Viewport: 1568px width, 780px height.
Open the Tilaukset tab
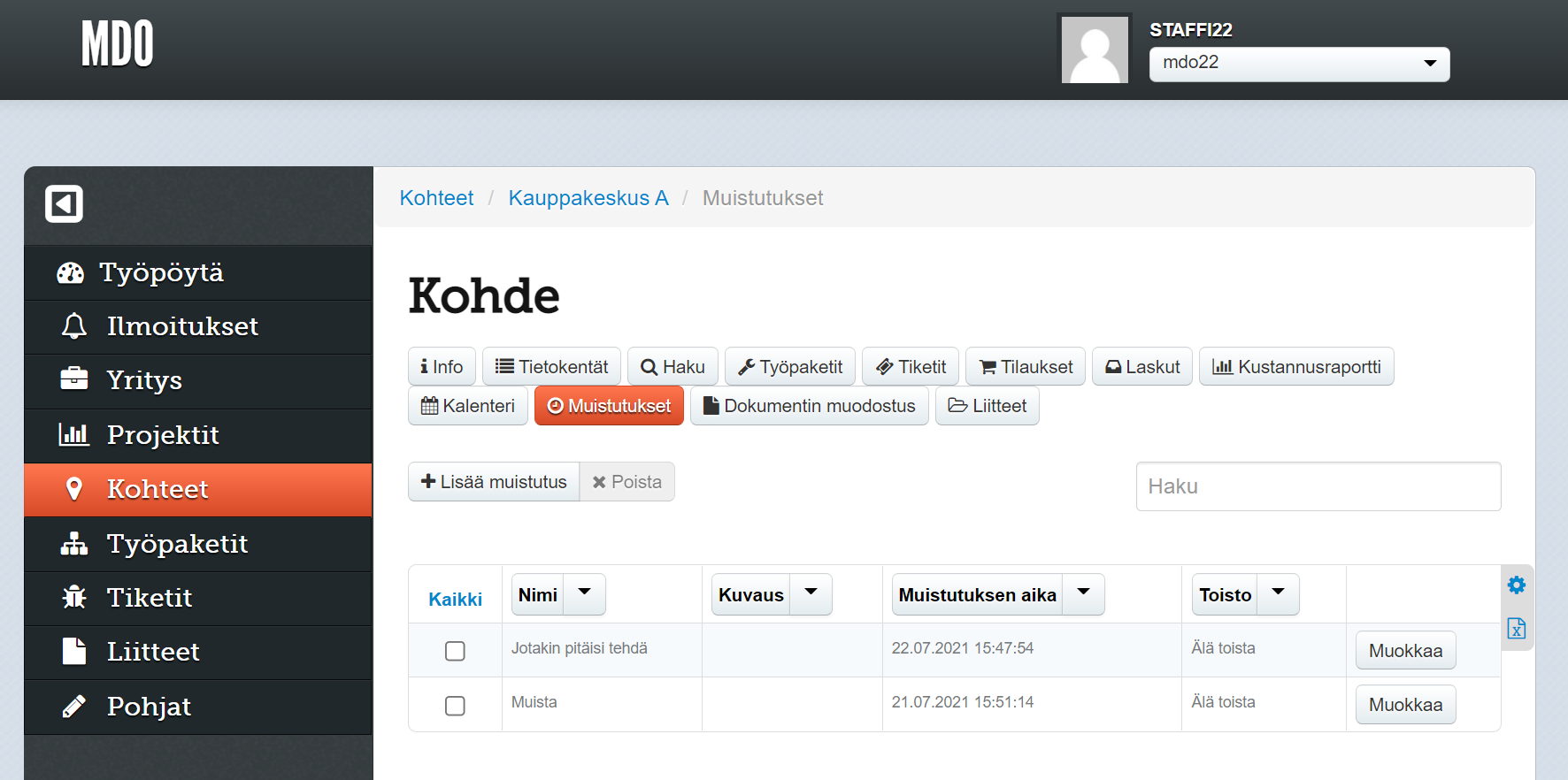click(1026, 366)
